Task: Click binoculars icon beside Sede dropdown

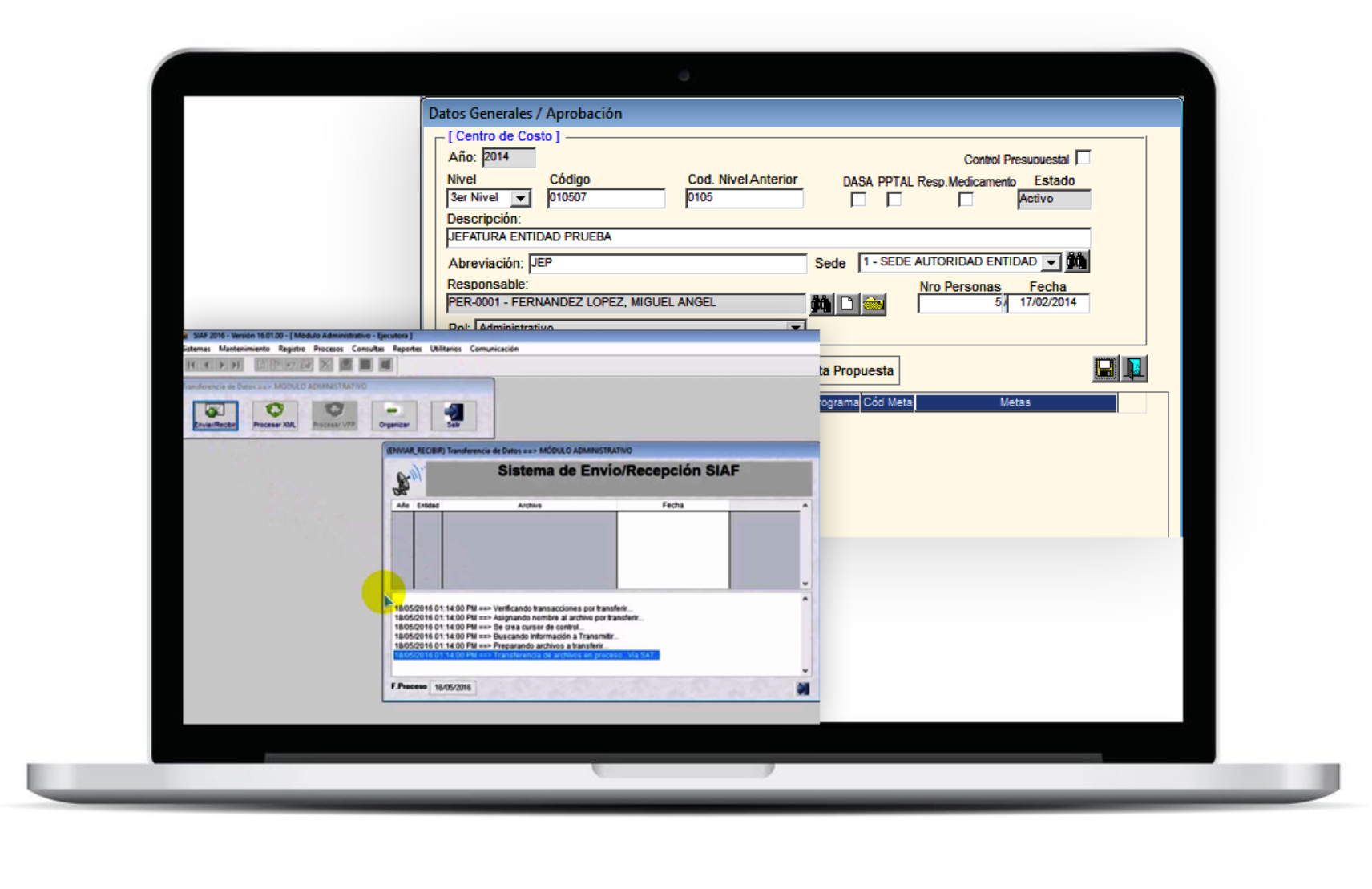Action: click(x=1076, y=261)
